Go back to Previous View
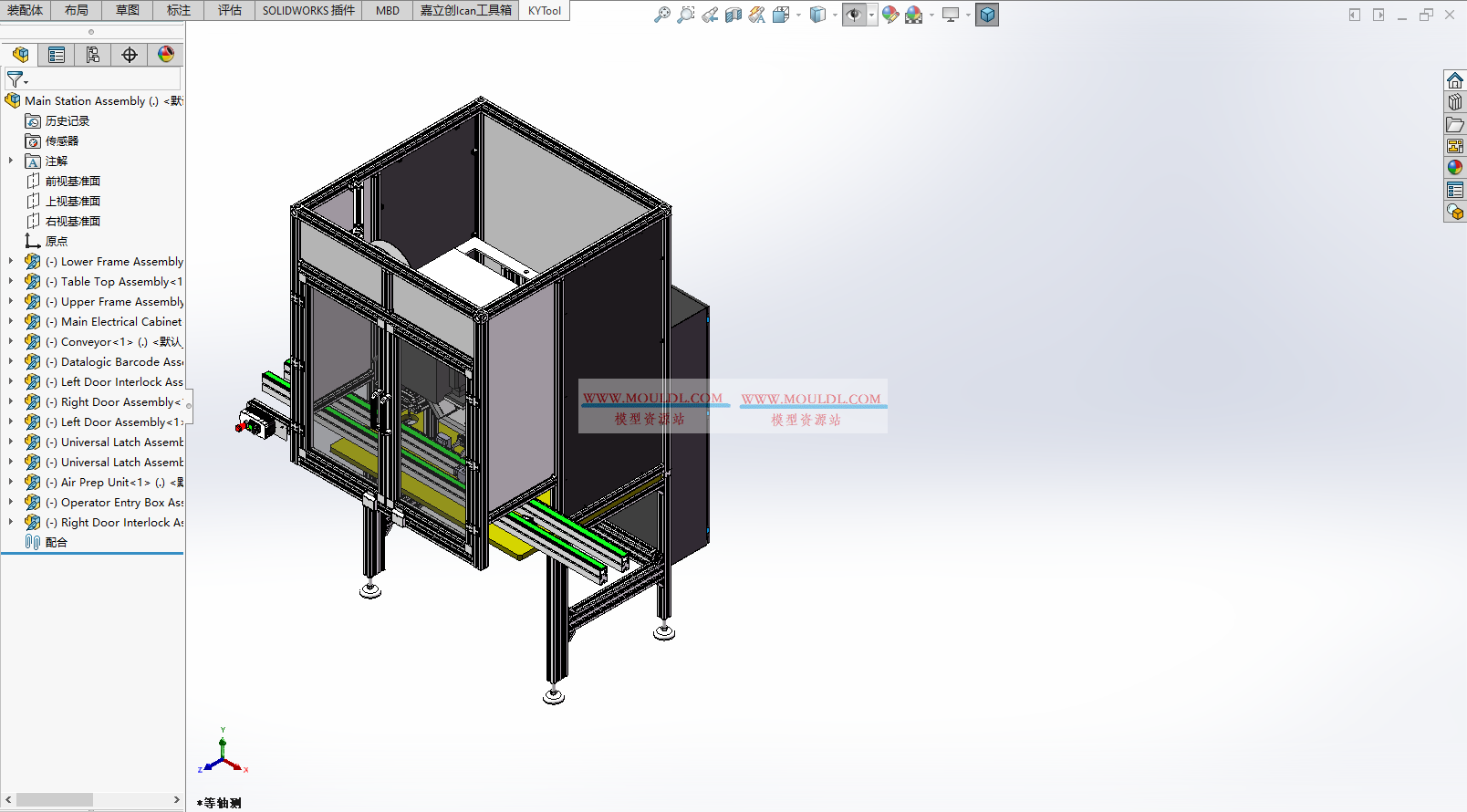The height and width of the screenshot is (812, 1467). pyautogui.click(x=710, y=15)
